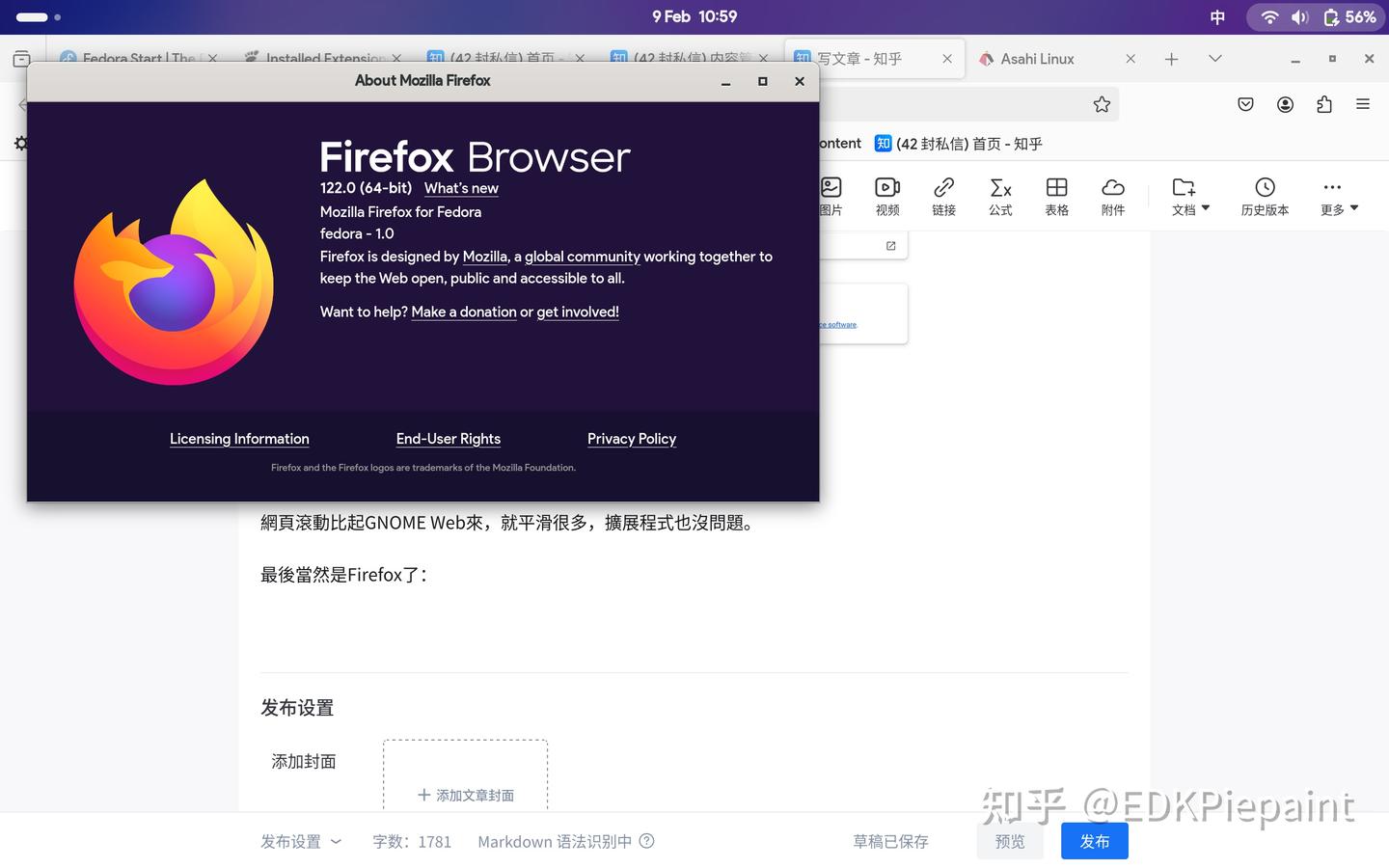Open the Wi-Fi status icon
This screenshot has height=868, width=1389.
[1269, 17]
